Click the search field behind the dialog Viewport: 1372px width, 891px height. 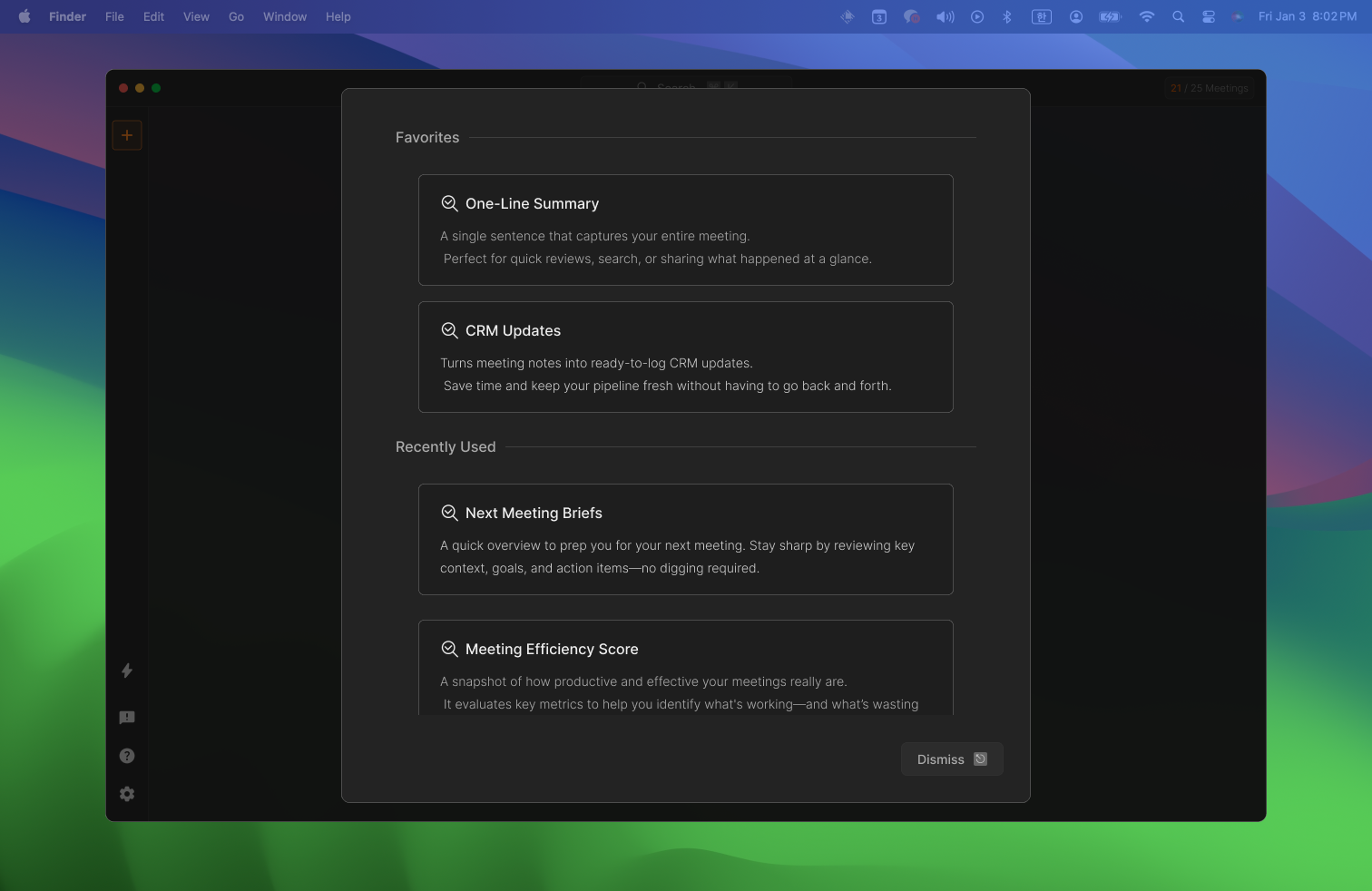685,88
